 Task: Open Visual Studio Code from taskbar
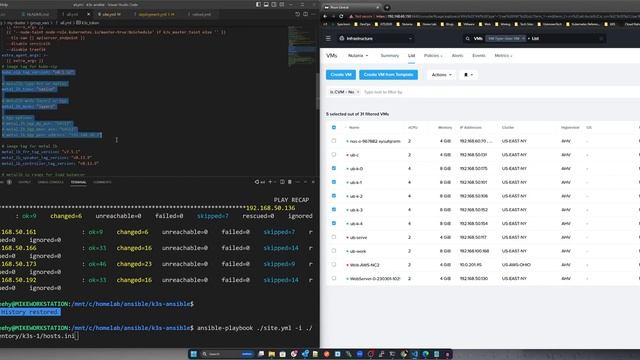coord(415,354)
